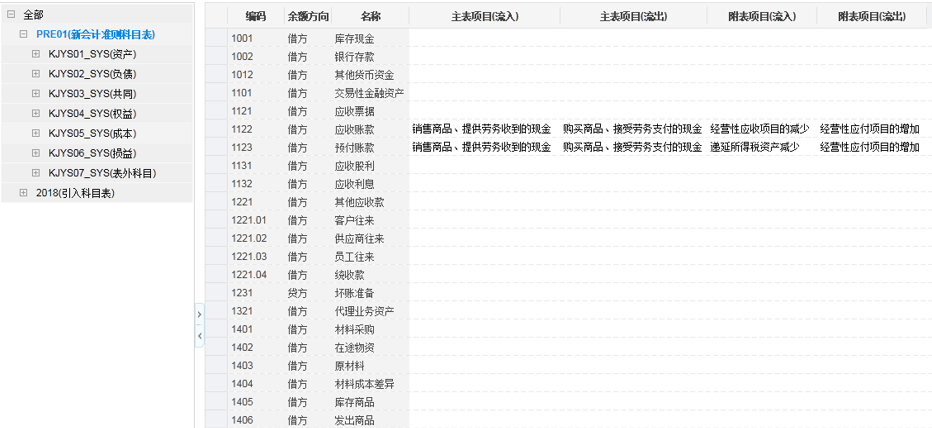The height and width of the screenshot is (428, 932).
Task: Click 递延所得税资产减少 cell
Action: coord(761,147)
